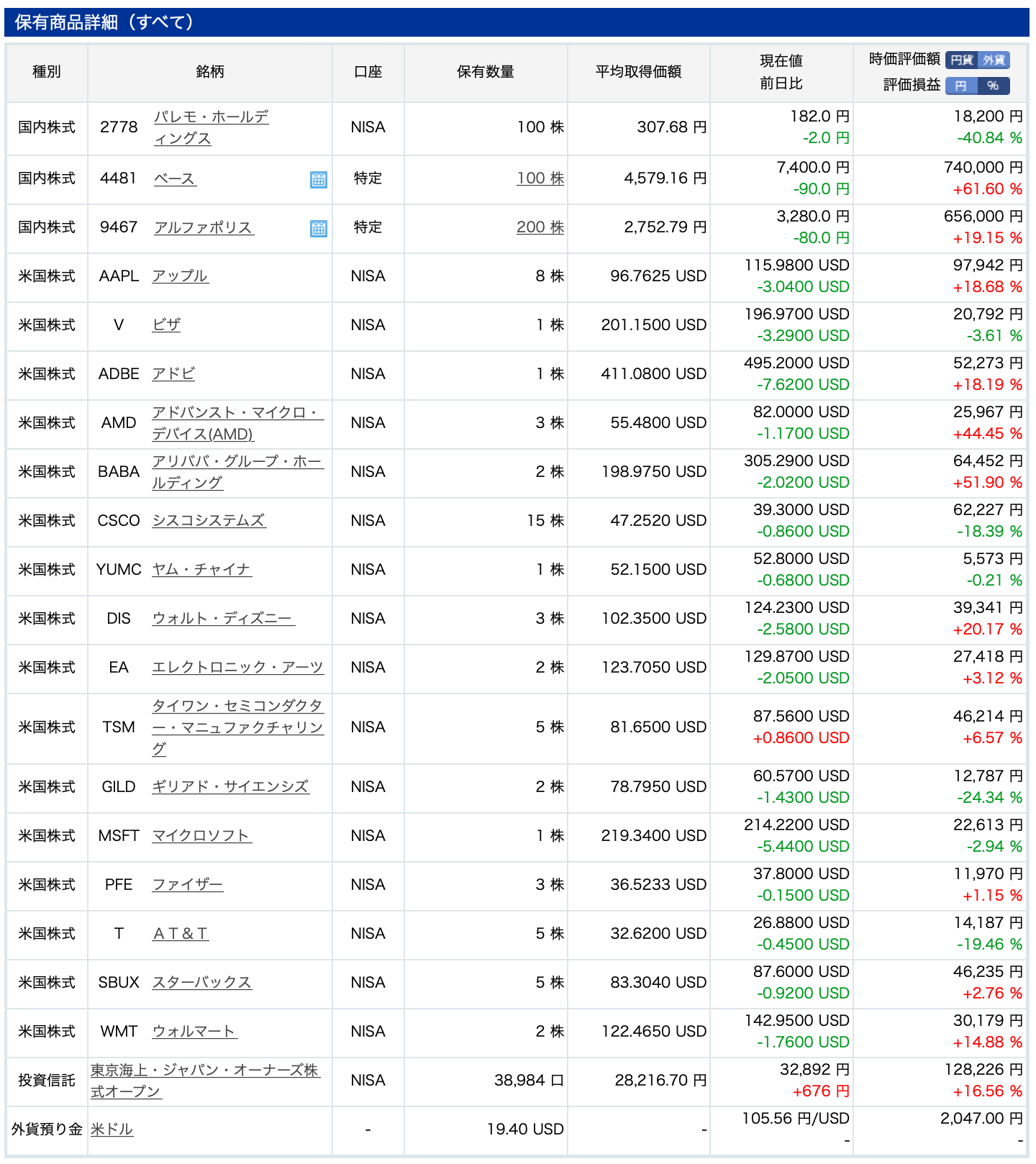Click the 時価評価額 header label

(905, 60)
